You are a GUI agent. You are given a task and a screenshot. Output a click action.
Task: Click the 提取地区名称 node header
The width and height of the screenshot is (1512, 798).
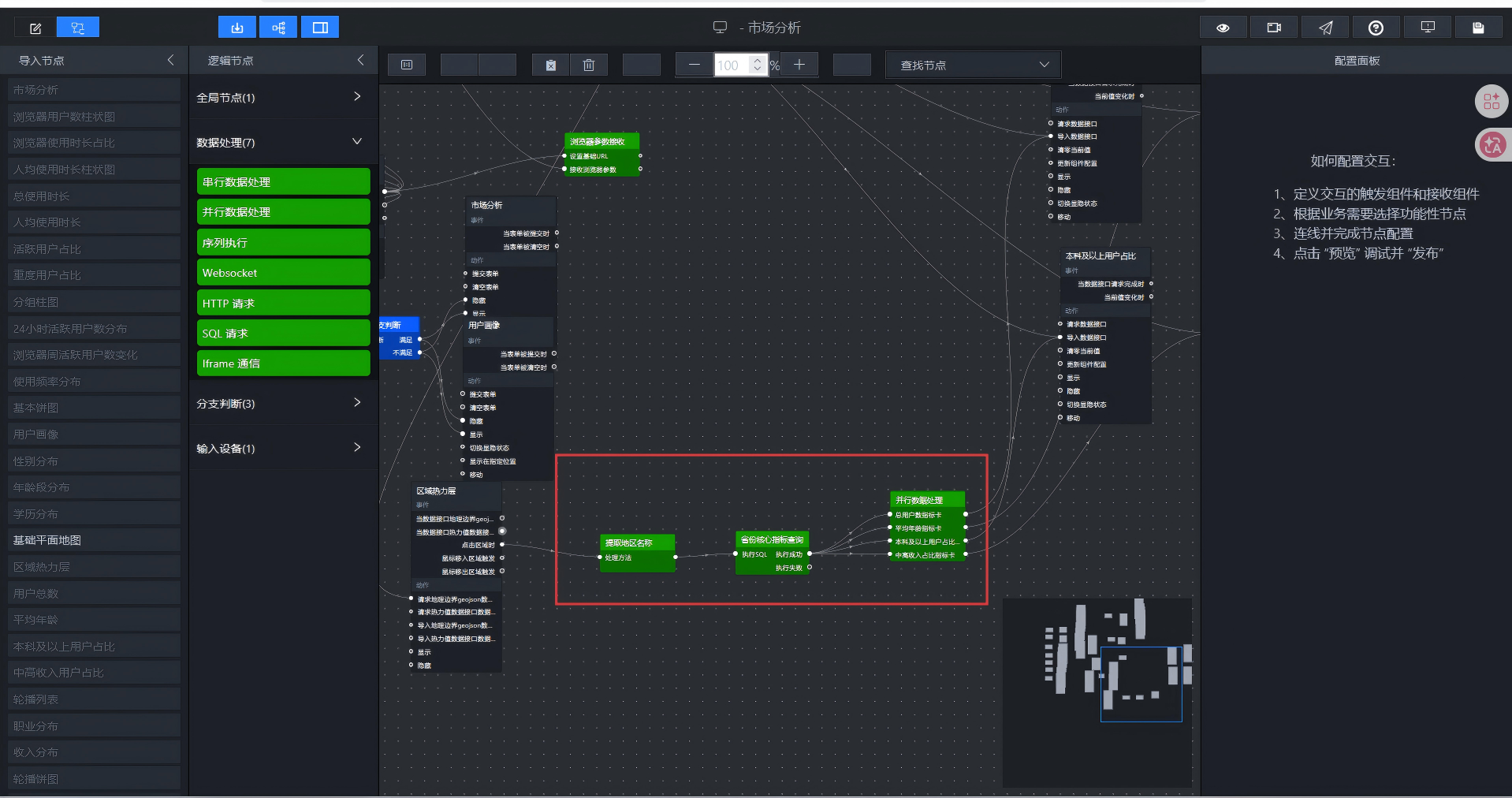(637, 543)
